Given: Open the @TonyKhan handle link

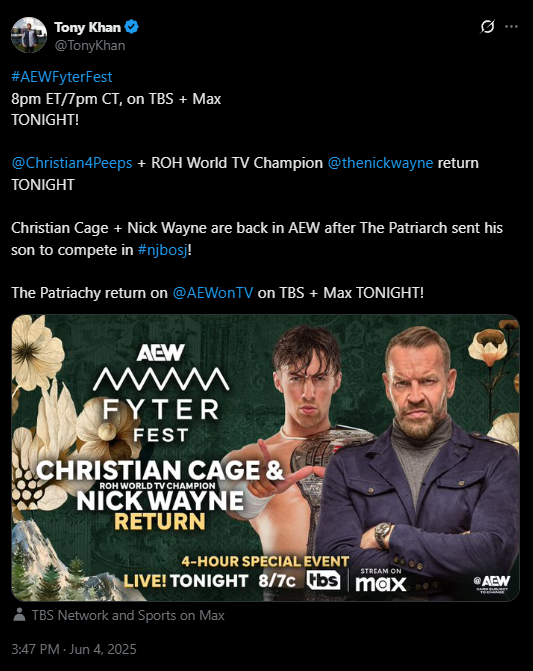Looking at the screenshot, I should click(90, 45).
